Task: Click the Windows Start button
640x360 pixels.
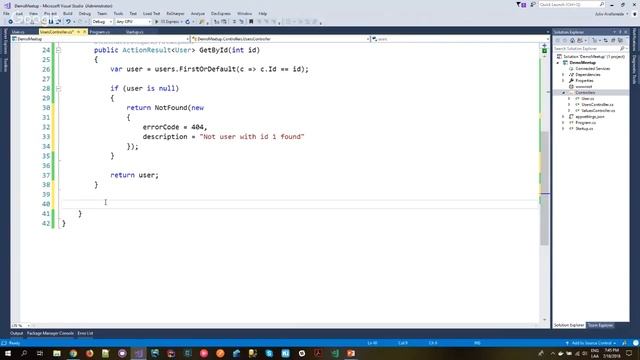Action: (8, 353)
